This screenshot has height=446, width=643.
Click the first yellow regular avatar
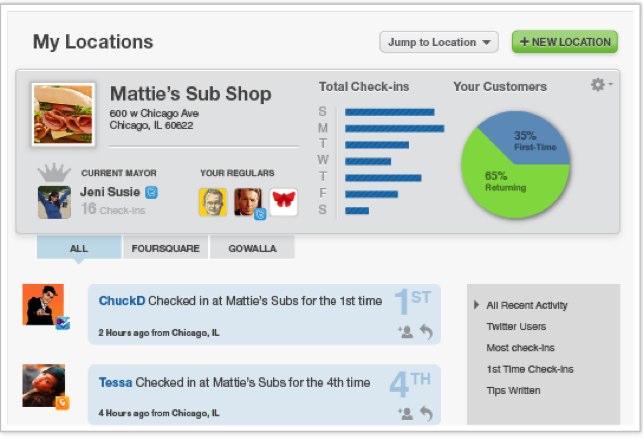point(212,201)
